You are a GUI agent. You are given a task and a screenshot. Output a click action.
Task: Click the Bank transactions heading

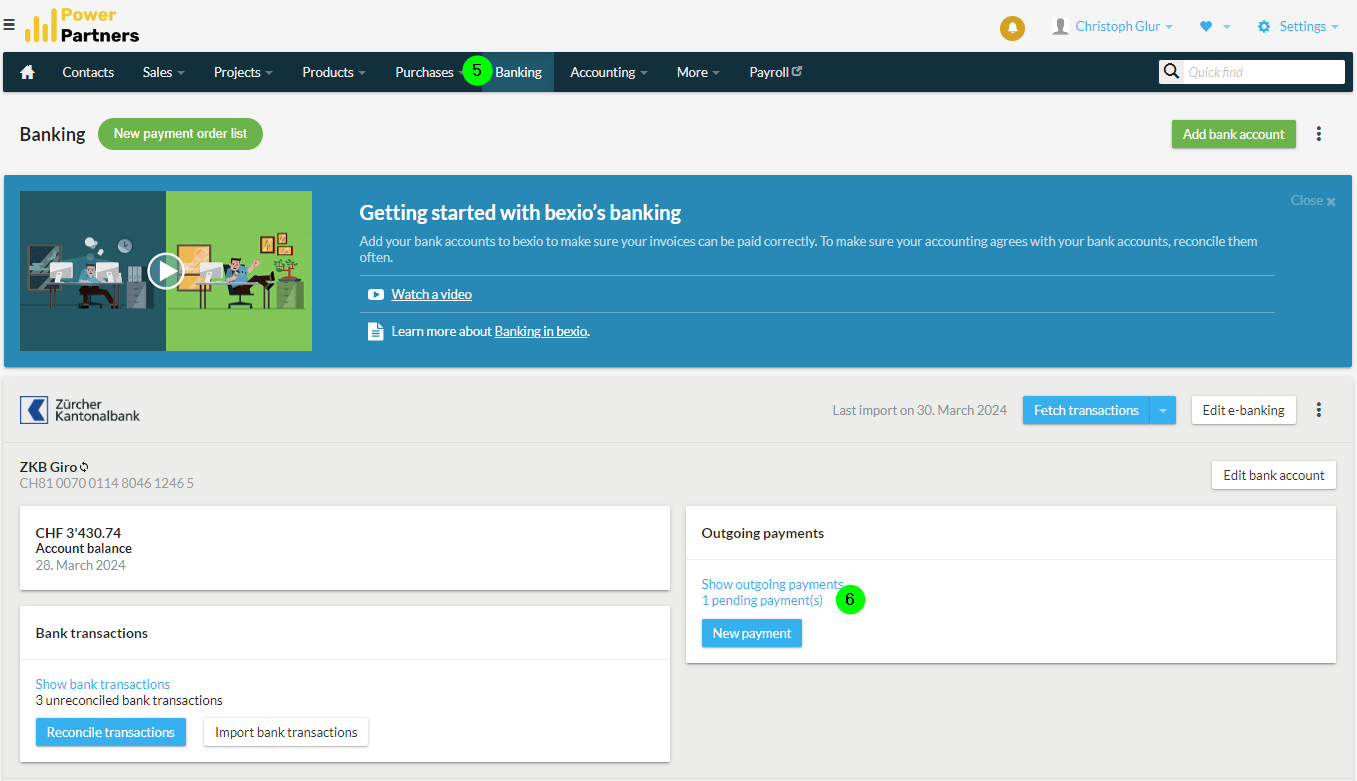92,633
